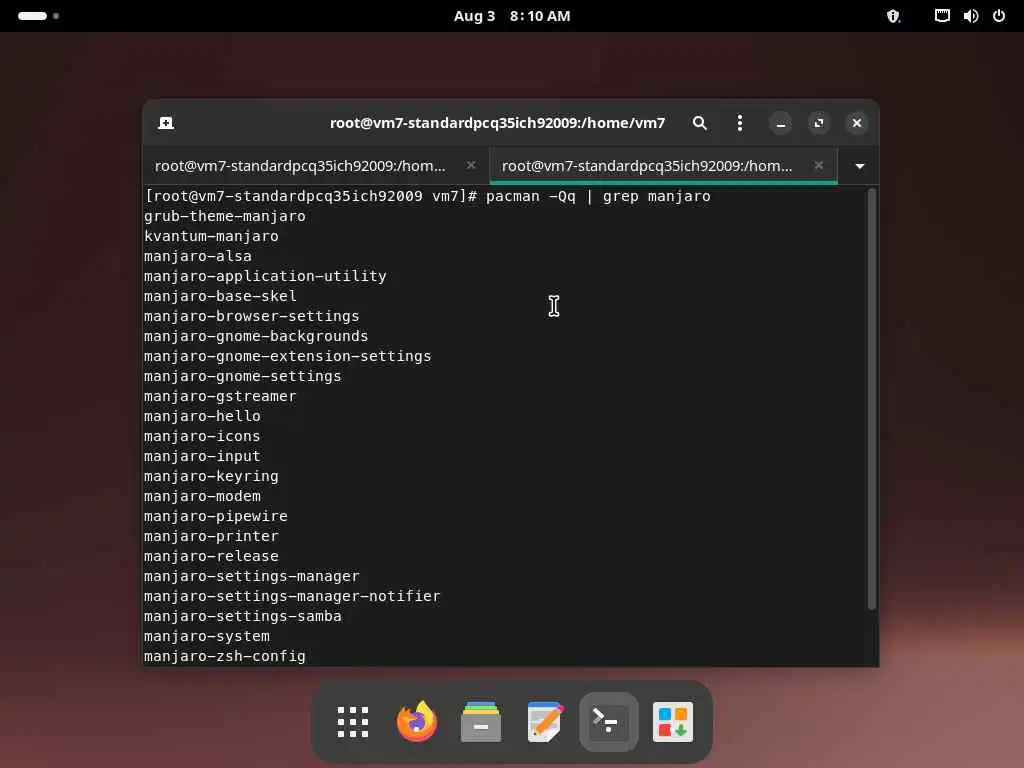This screenshot has height=768, width=1024.
Task: Click the 'manjaro-browser-settings' line
Action: click(251, 316)
